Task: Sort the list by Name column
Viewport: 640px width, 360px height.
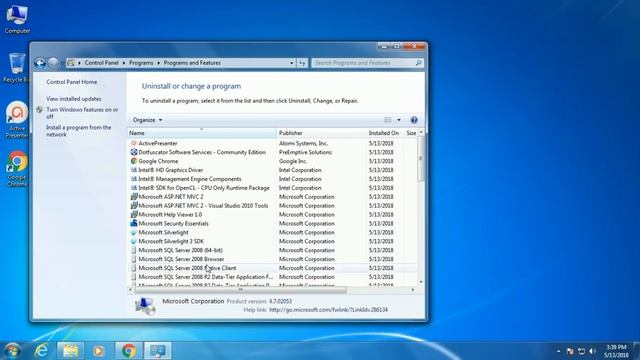Action: [202, 133]
